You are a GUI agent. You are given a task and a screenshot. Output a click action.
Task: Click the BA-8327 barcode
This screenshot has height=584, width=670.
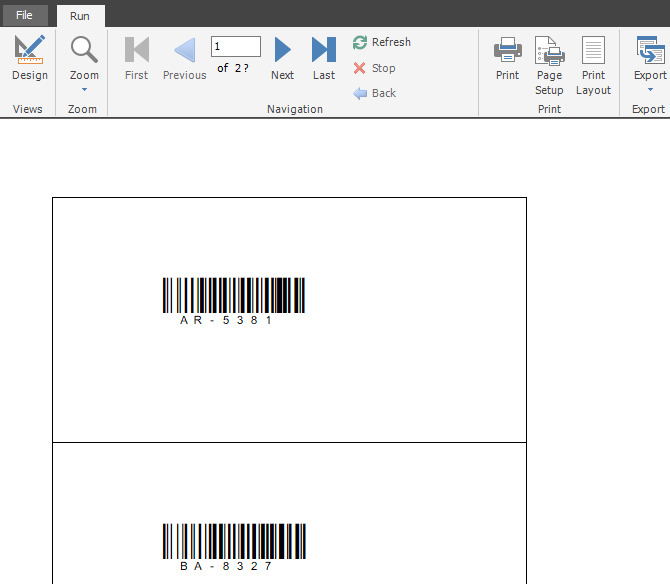pos(234,541)
